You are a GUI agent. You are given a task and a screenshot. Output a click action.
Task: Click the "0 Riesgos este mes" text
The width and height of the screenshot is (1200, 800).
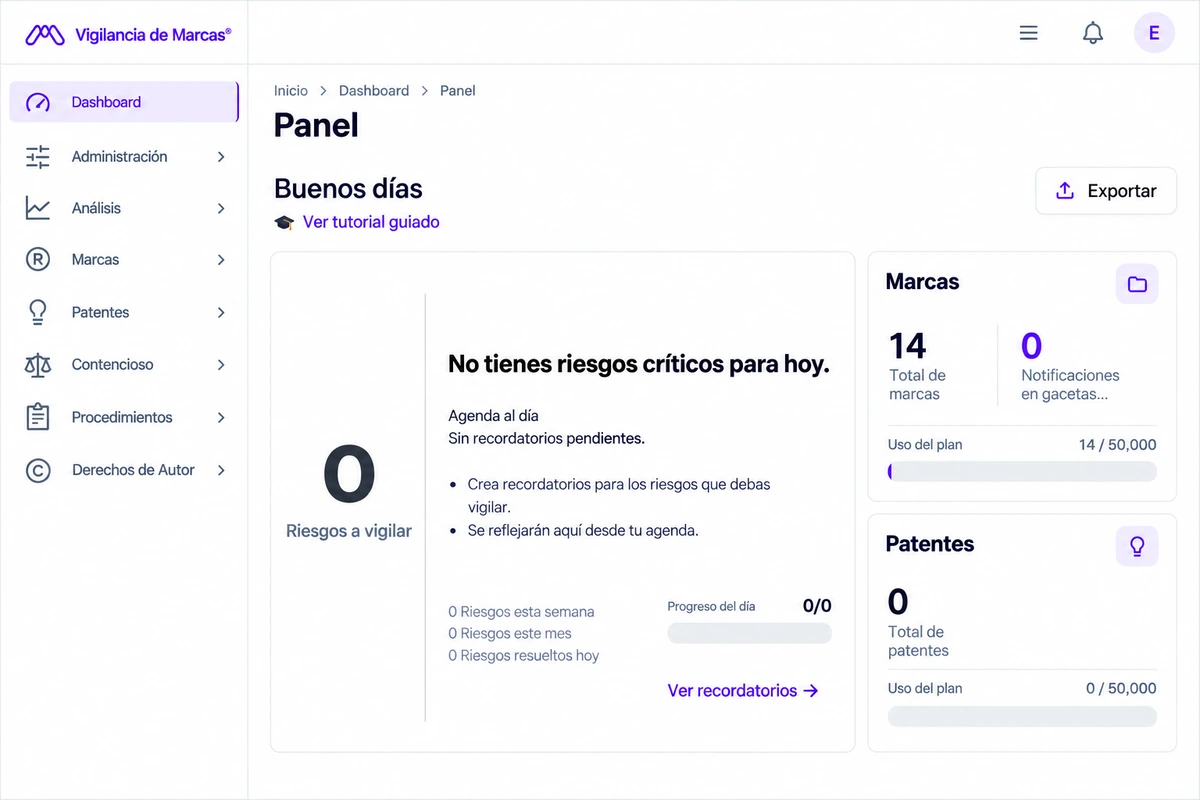[x=510, y=633]
